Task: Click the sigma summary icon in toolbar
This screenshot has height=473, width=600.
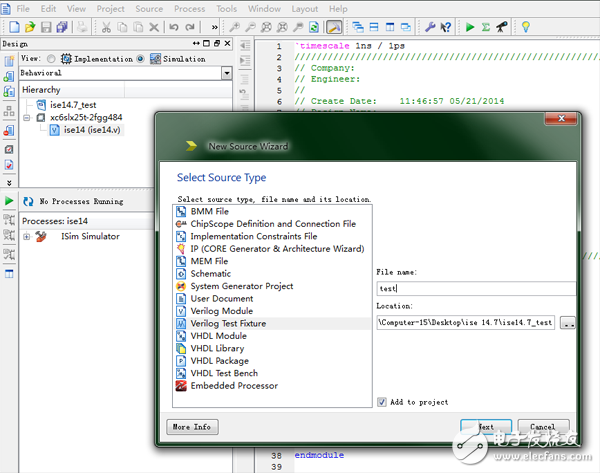Action: click(x=485, y=26)
